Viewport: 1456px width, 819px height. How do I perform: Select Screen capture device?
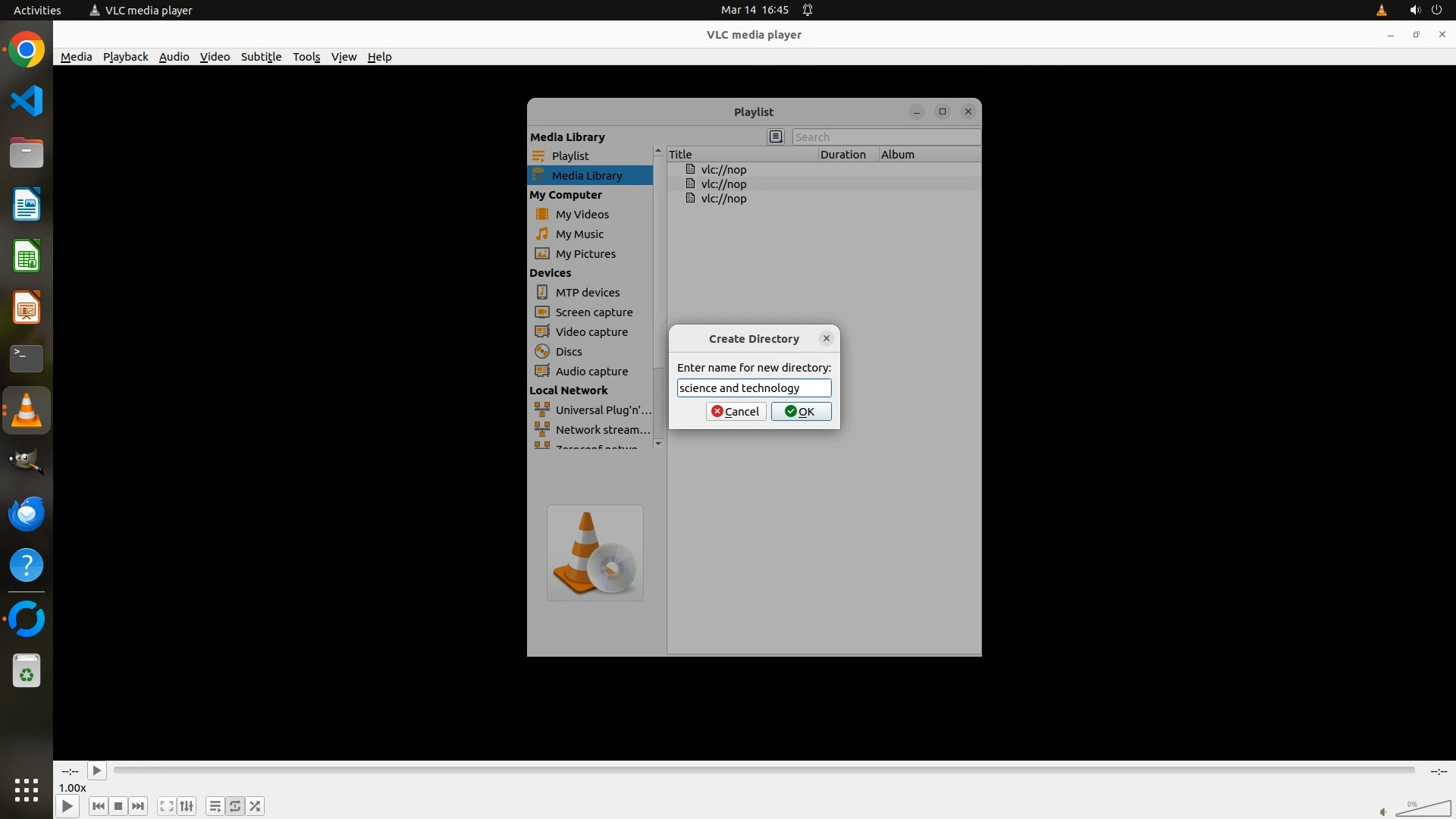tap(593, 312)
